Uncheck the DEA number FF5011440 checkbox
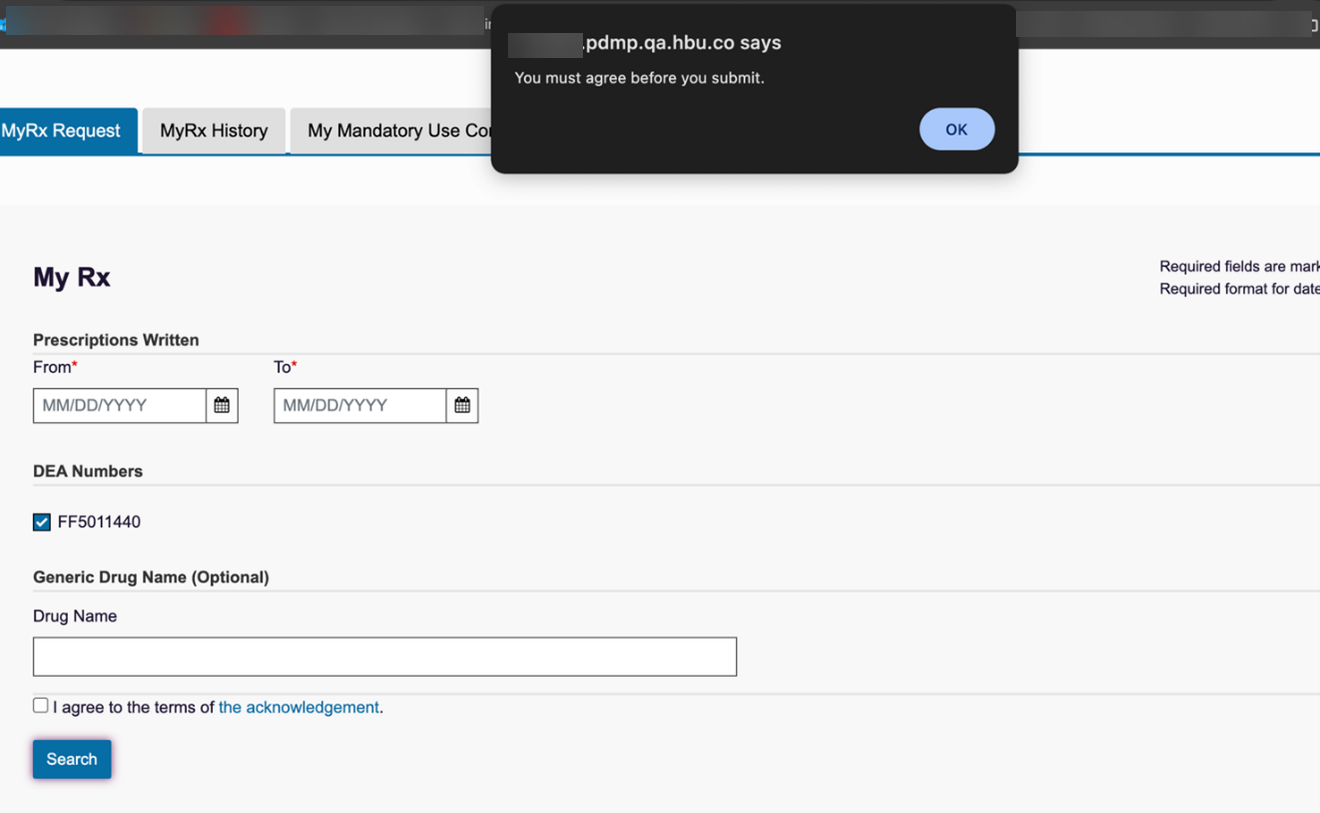 coord(41,521)
